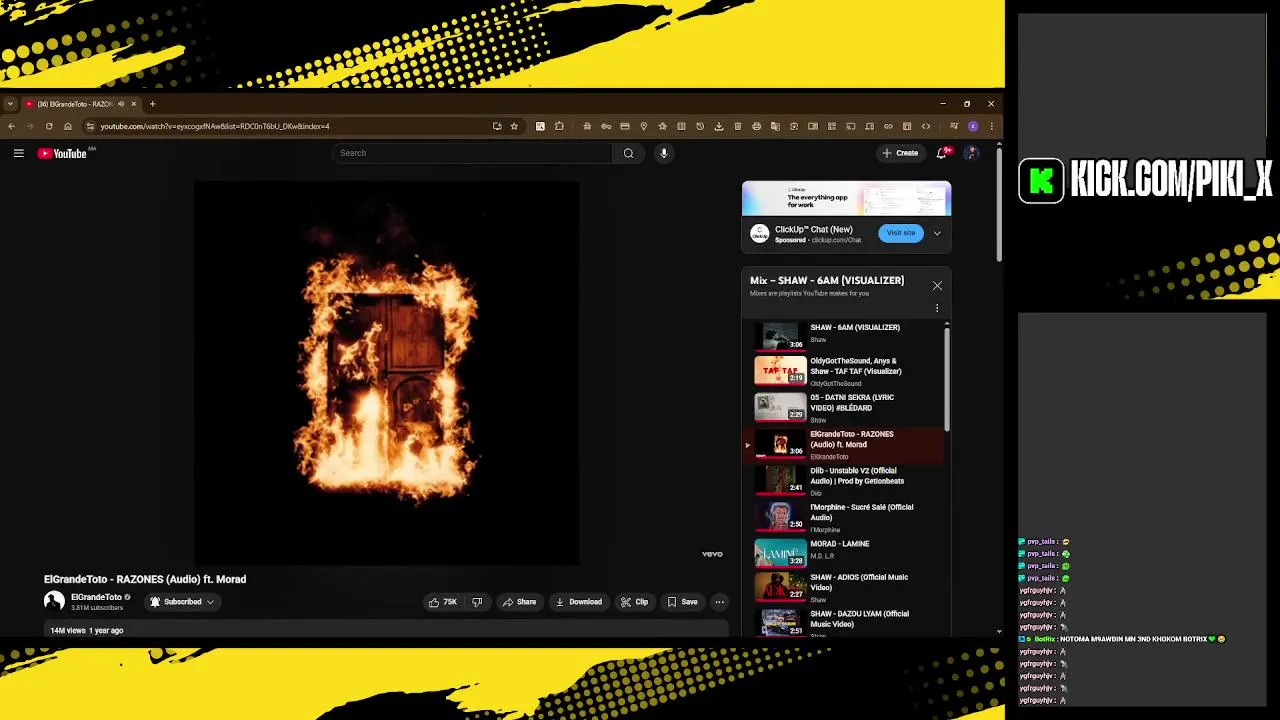Close the ElGrandeToto RAZONES browser tab
The image size is (1280, 720).
pyautogui.click(x=133, y=104)
